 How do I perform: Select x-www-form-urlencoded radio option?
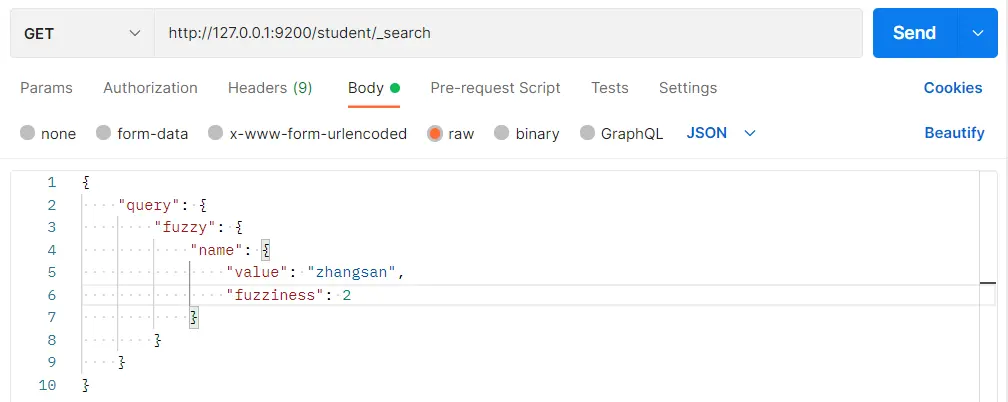click(x=216, y=133)
